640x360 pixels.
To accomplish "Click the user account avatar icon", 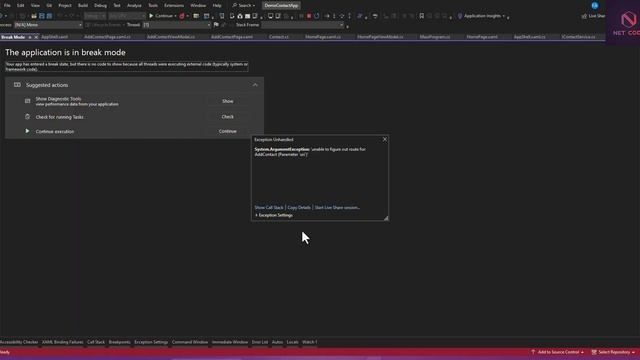I will 595,5.
